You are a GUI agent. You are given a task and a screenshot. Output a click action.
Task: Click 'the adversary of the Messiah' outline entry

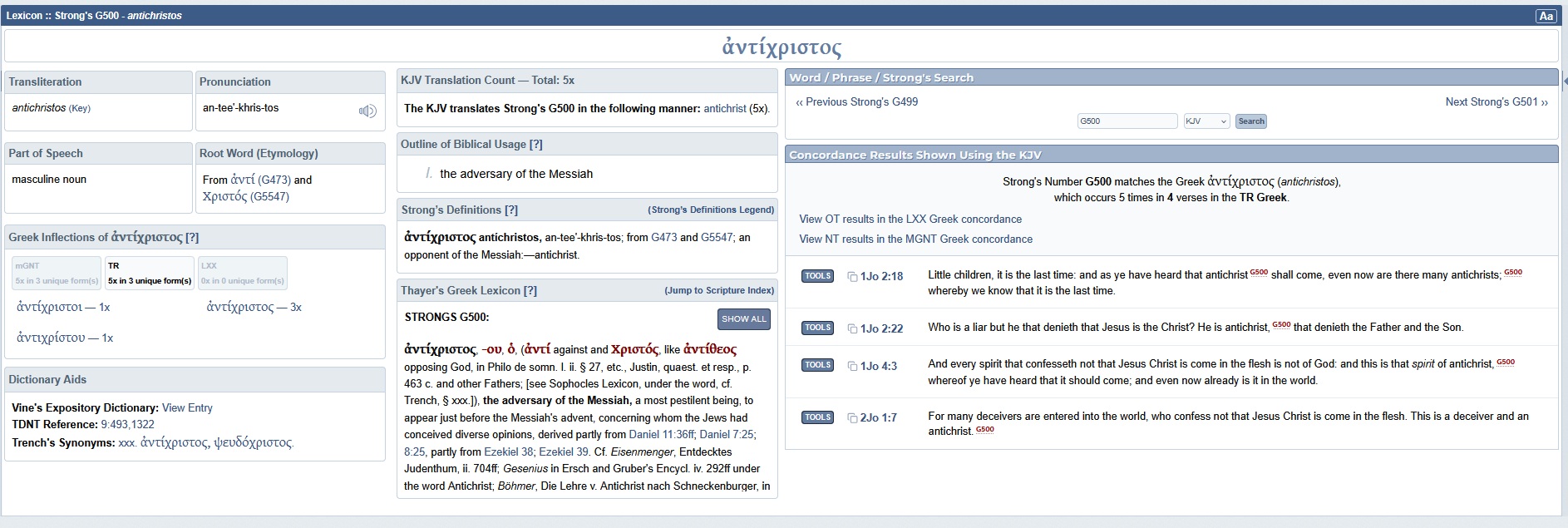(x=516, y=175)
